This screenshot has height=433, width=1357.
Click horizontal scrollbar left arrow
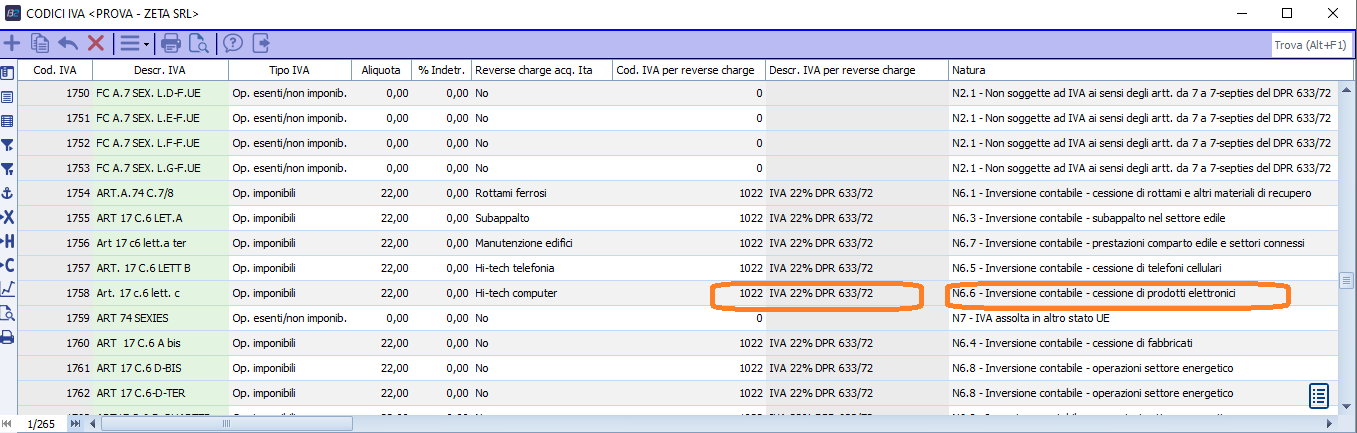pyautogui.click(x=94, y=424)
